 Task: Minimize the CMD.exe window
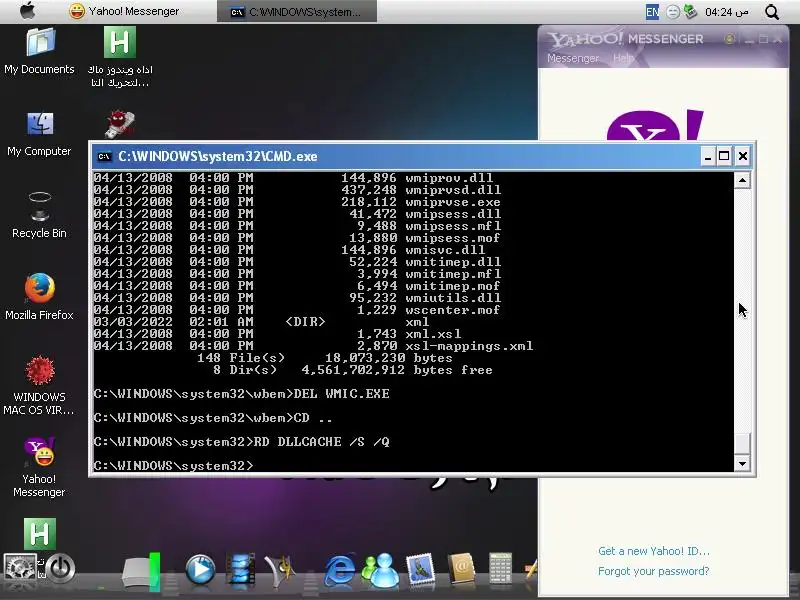point(707,156)
